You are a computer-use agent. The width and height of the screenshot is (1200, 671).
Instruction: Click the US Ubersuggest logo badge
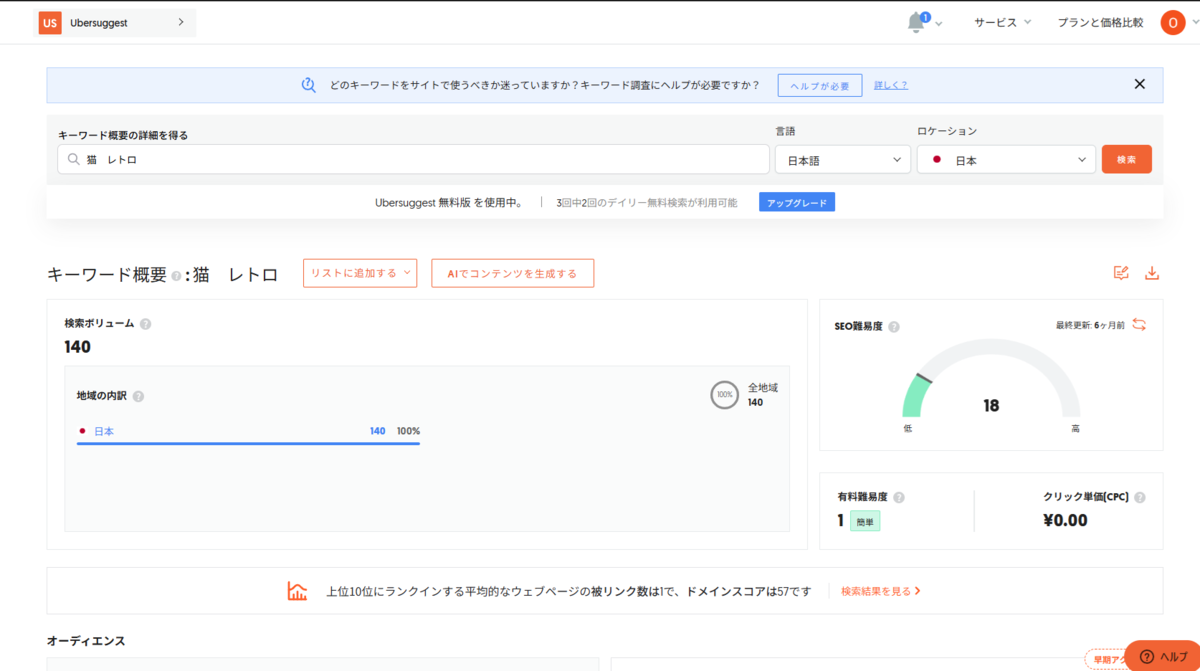(50, 23)
